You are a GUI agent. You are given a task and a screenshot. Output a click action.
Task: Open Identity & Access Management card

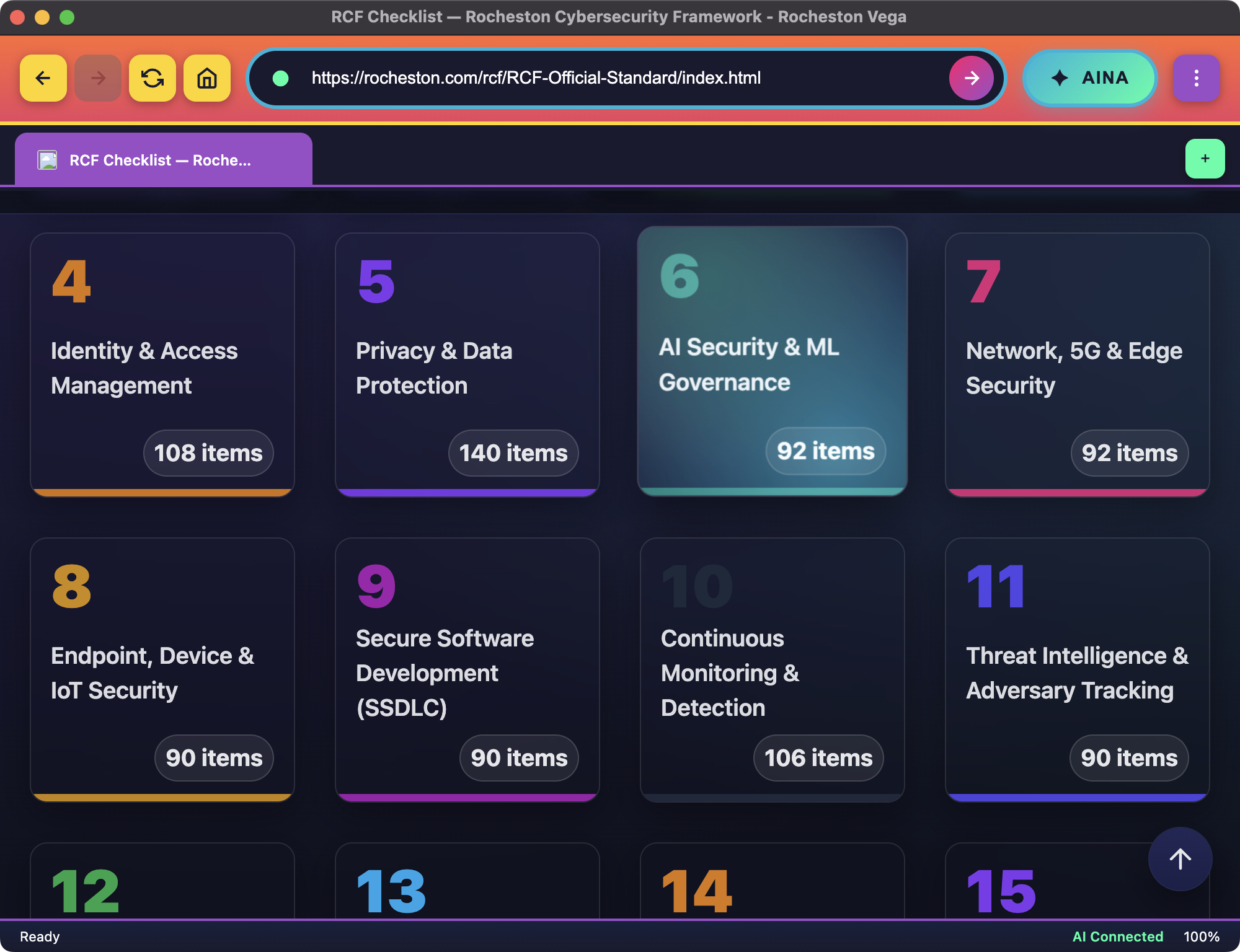pyautogui.click(x=162, y=366)
